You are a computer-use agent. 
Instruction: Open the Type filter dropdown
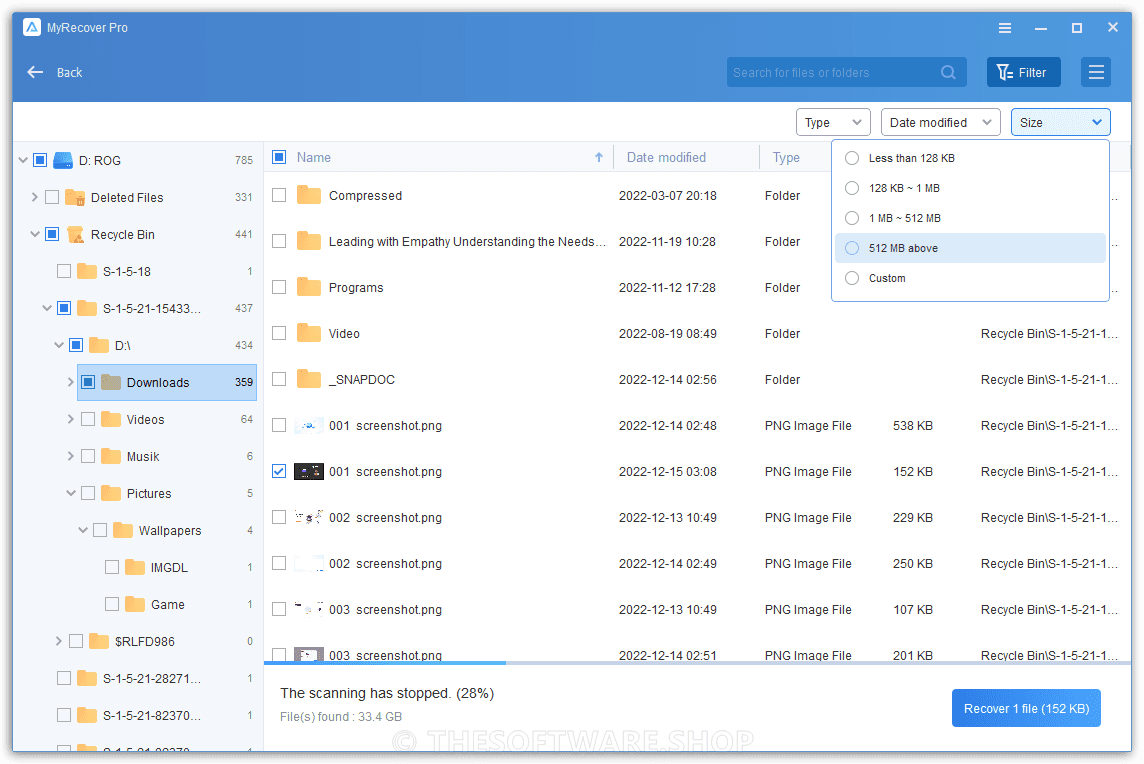coord(833,122)
